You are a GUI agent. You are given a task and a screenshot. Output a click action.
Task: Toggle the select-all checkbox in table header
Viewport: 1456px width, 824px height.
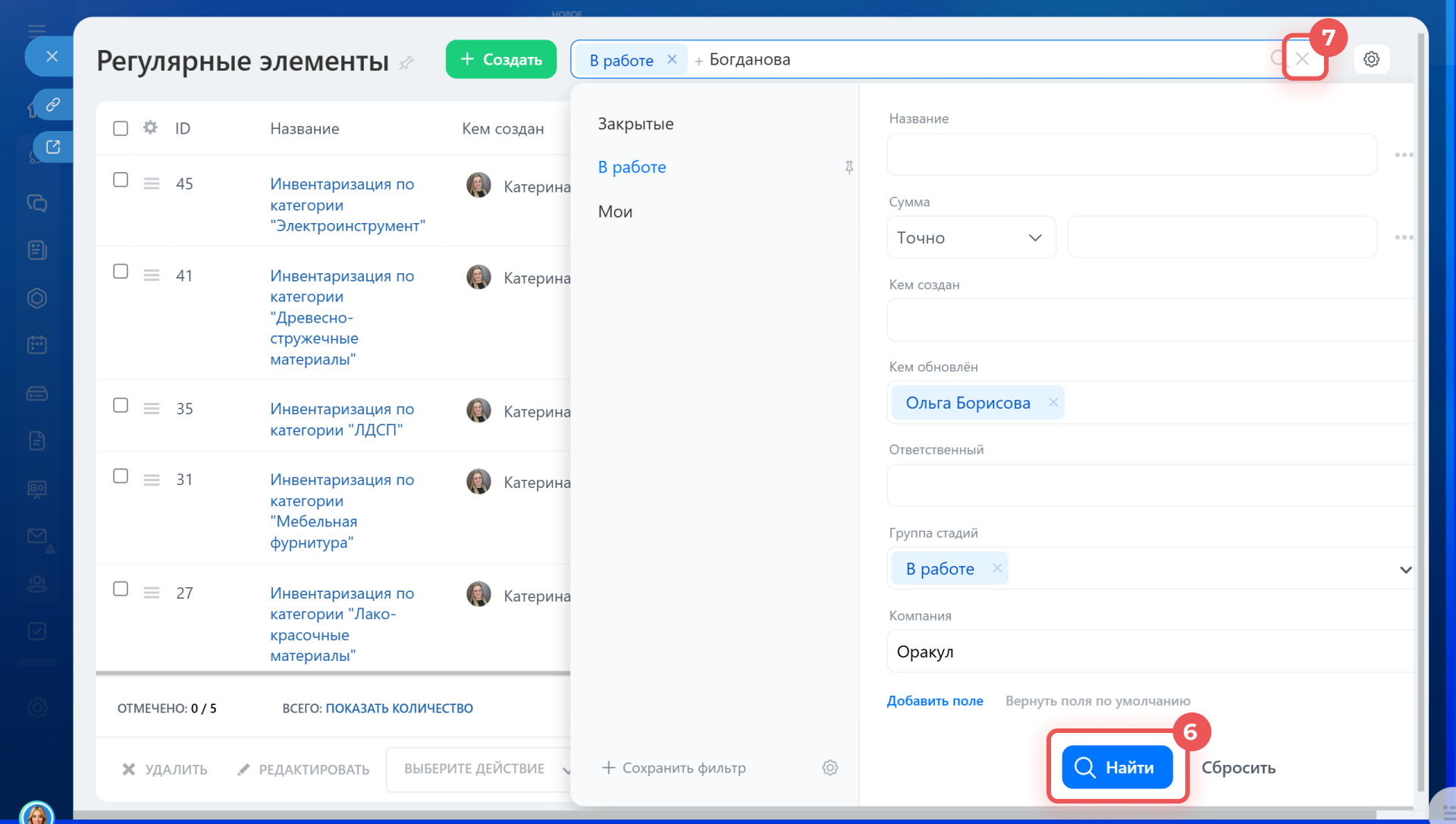(x=121, y=128)
